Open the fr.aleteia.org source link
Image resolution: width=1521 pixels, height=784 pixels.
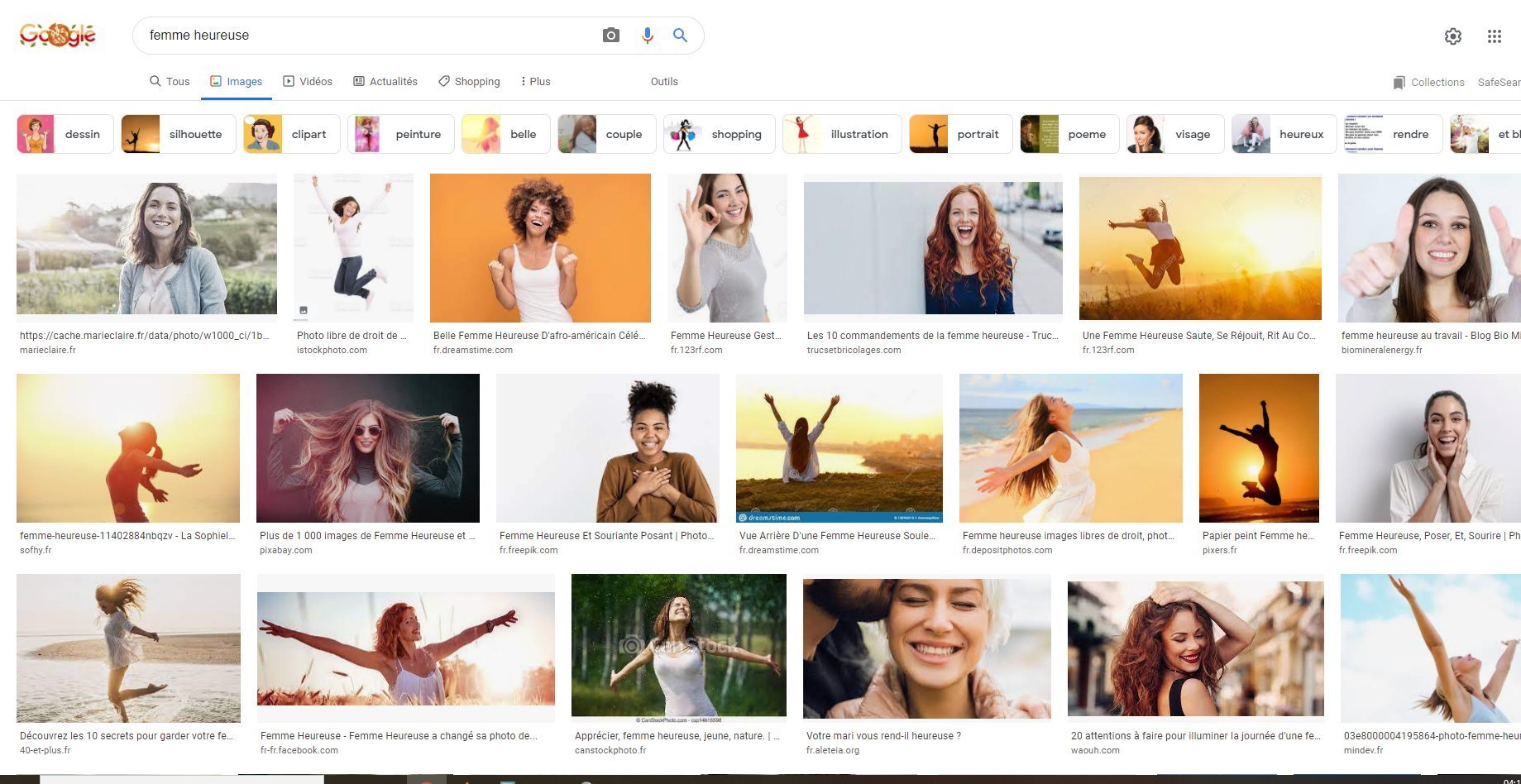coord(832,750)
